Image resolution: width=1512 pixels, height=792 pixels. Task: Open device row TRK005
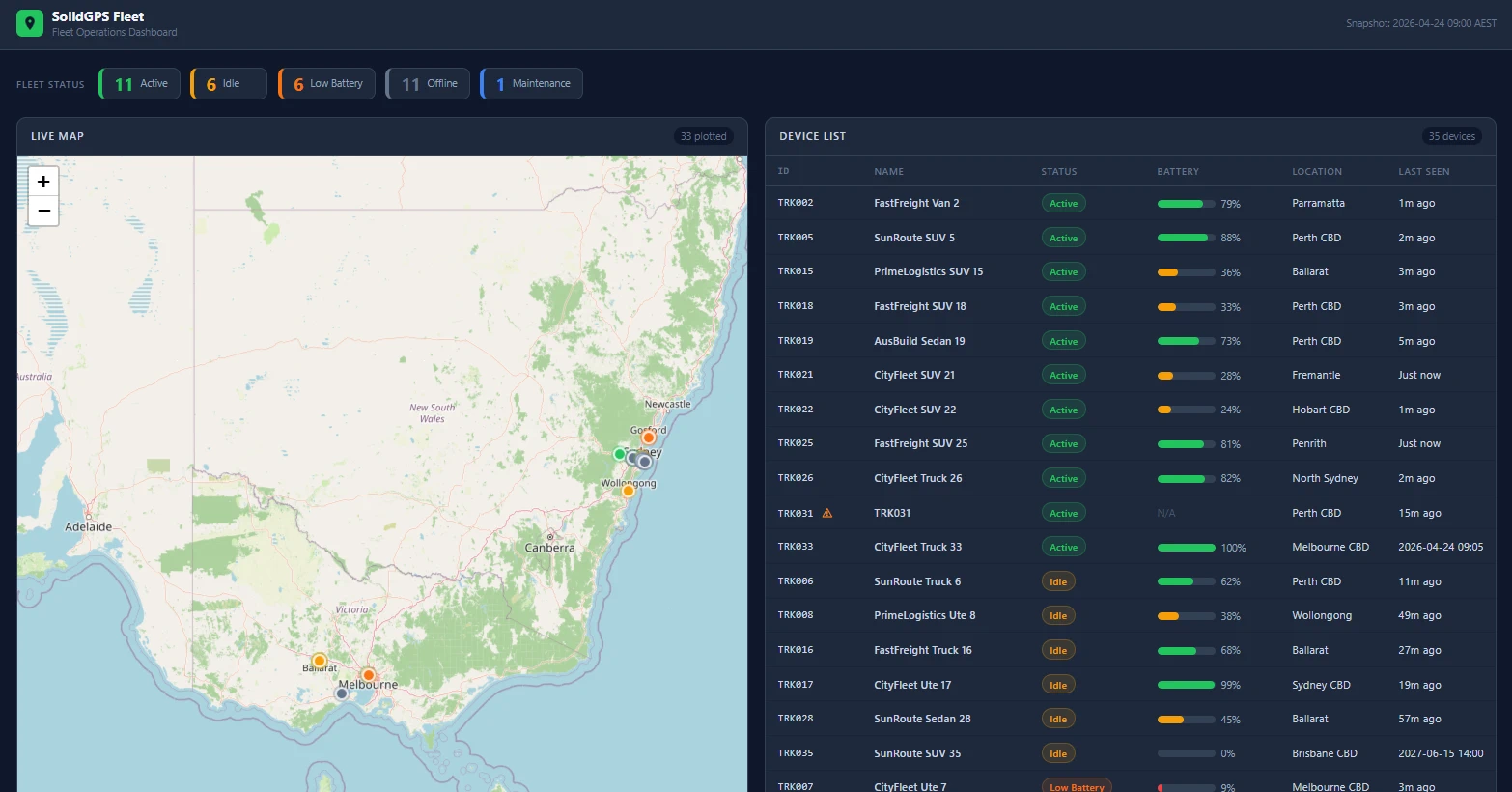(1131, 238)
